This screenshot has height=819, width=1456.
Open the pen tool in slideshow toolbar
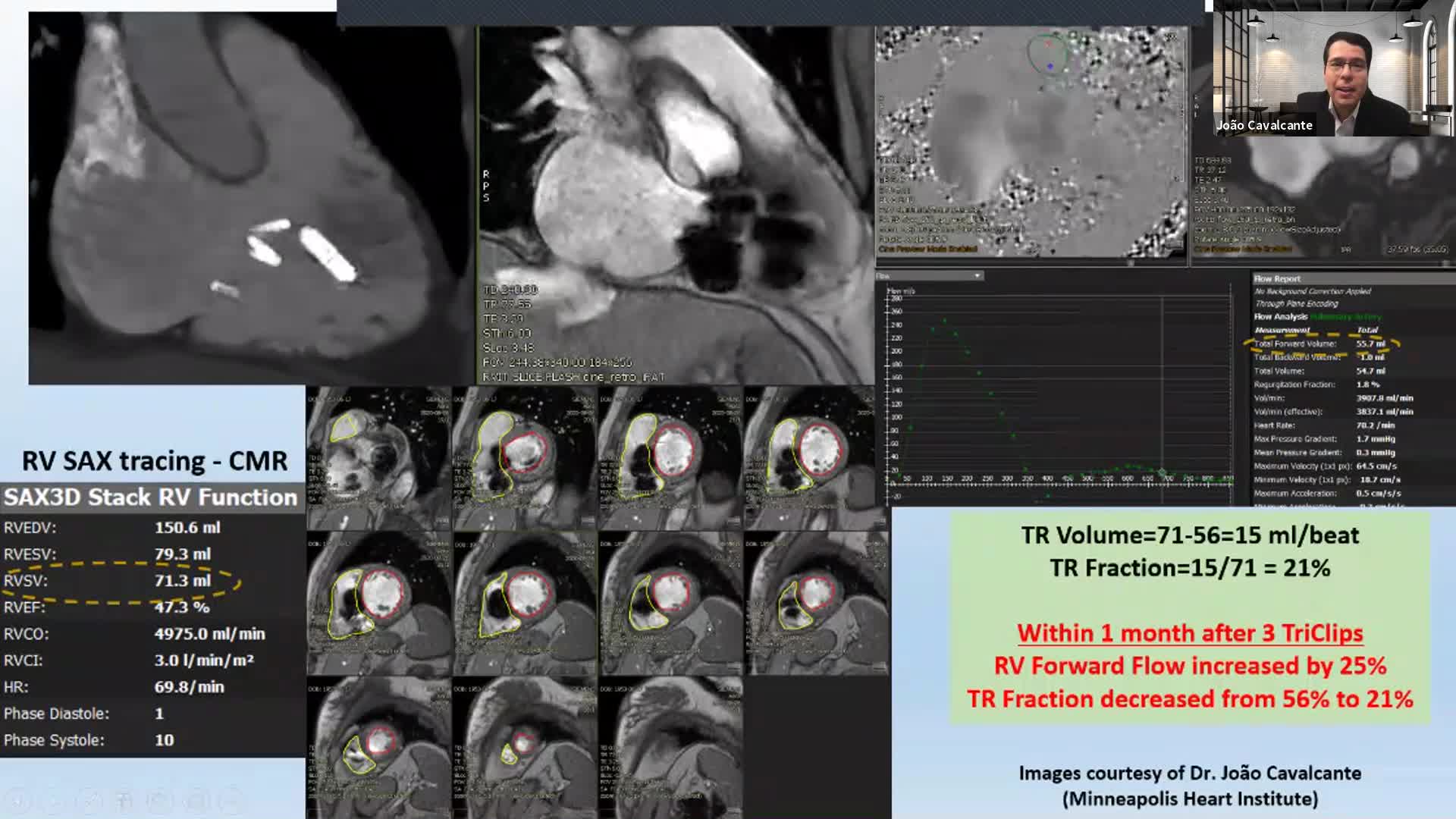(89, 800)
